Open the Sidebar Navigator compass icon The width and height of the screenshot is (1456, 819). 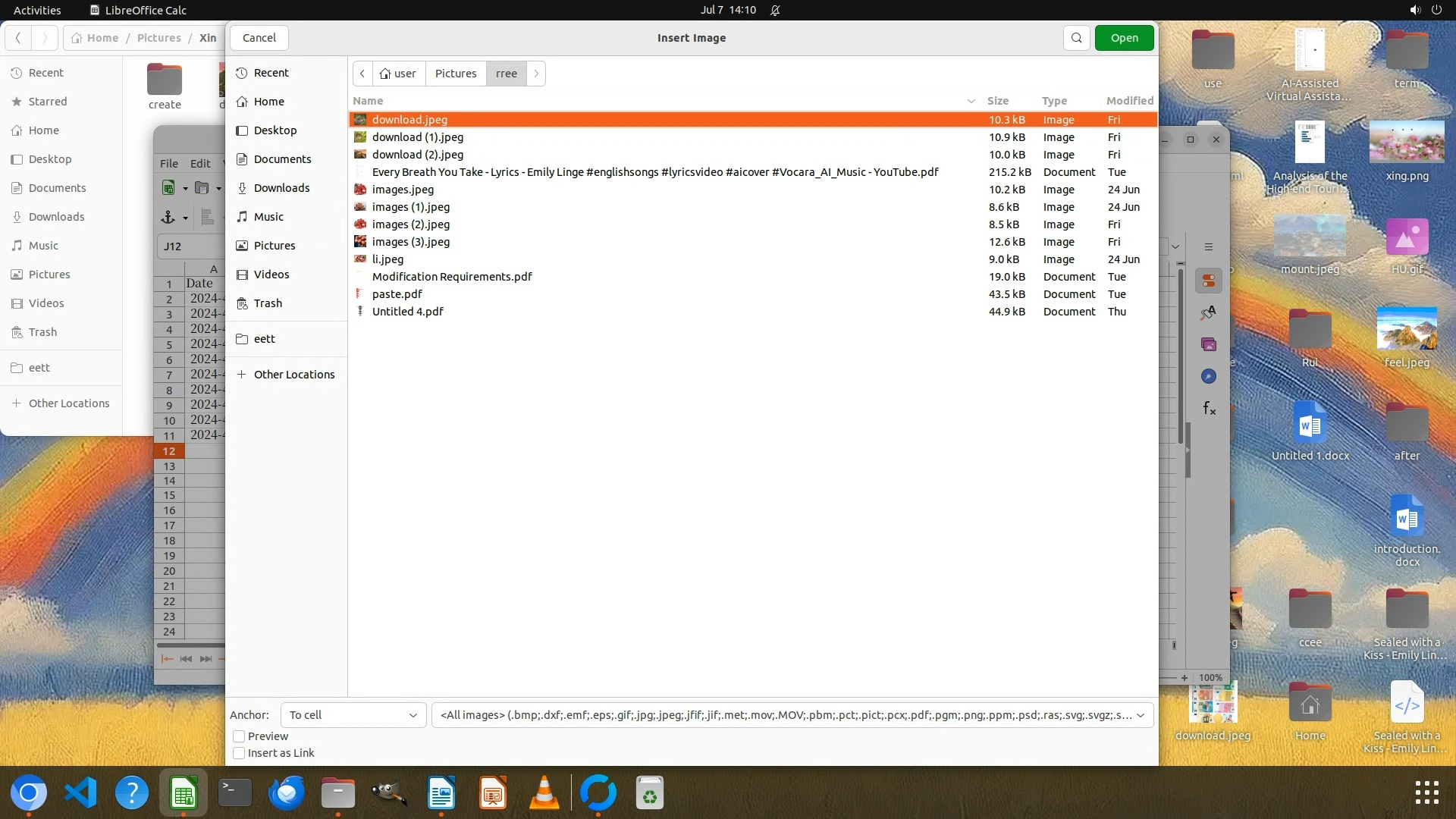tap(1209, 377)
